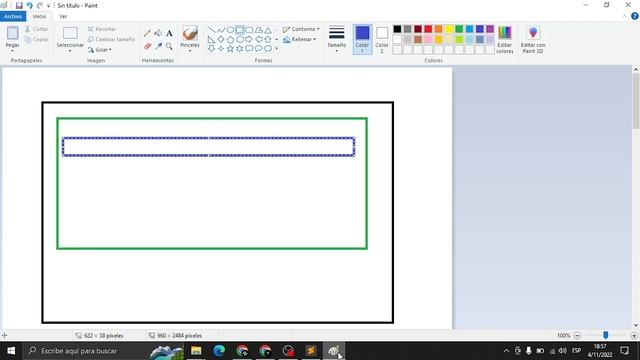Viewport: 640px width, 360px height.
Task: Choose the Line shape
Action: point(211,30)
